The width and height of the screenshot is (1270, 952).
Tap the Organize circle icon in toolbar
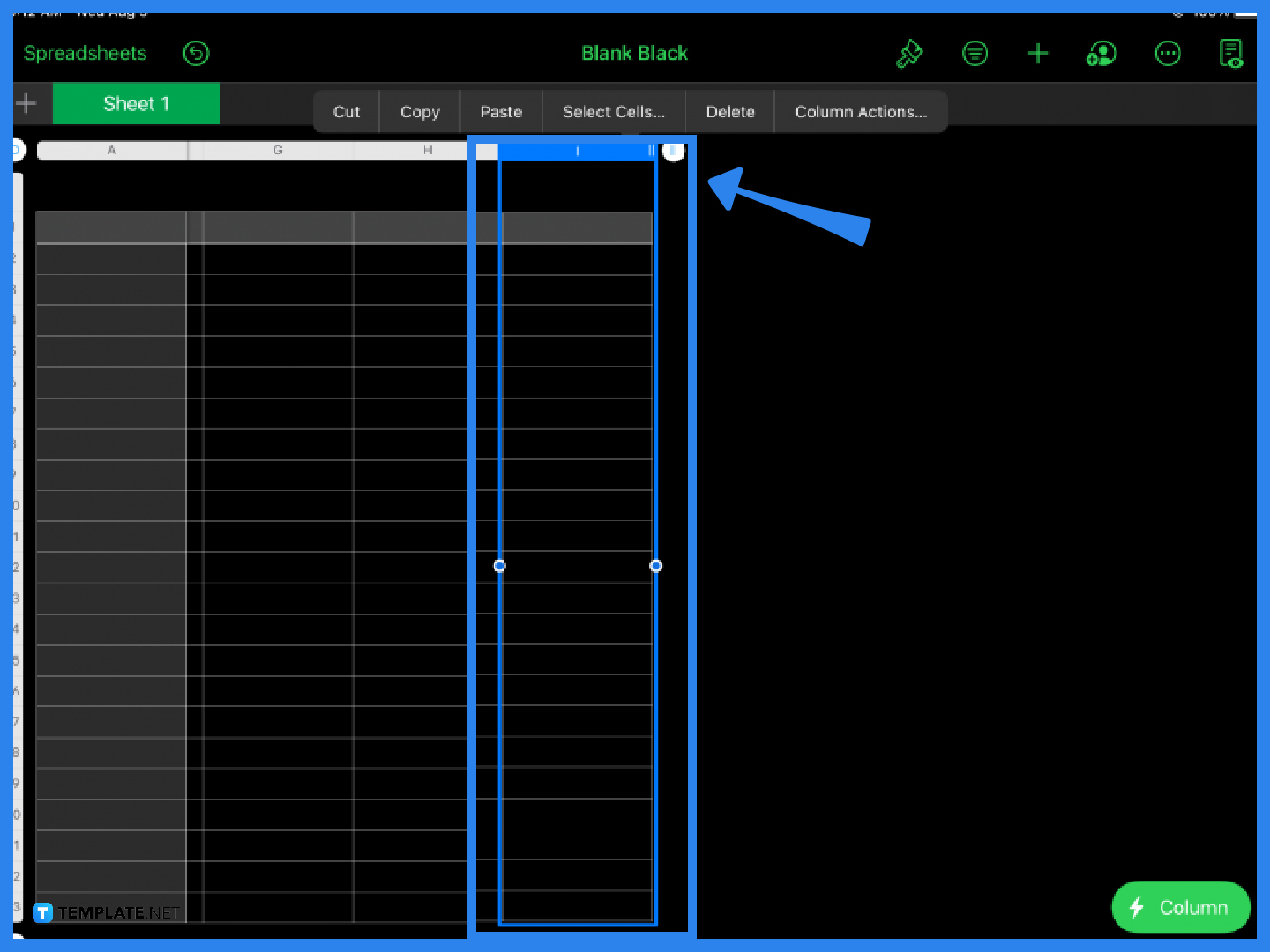(975, 53)
